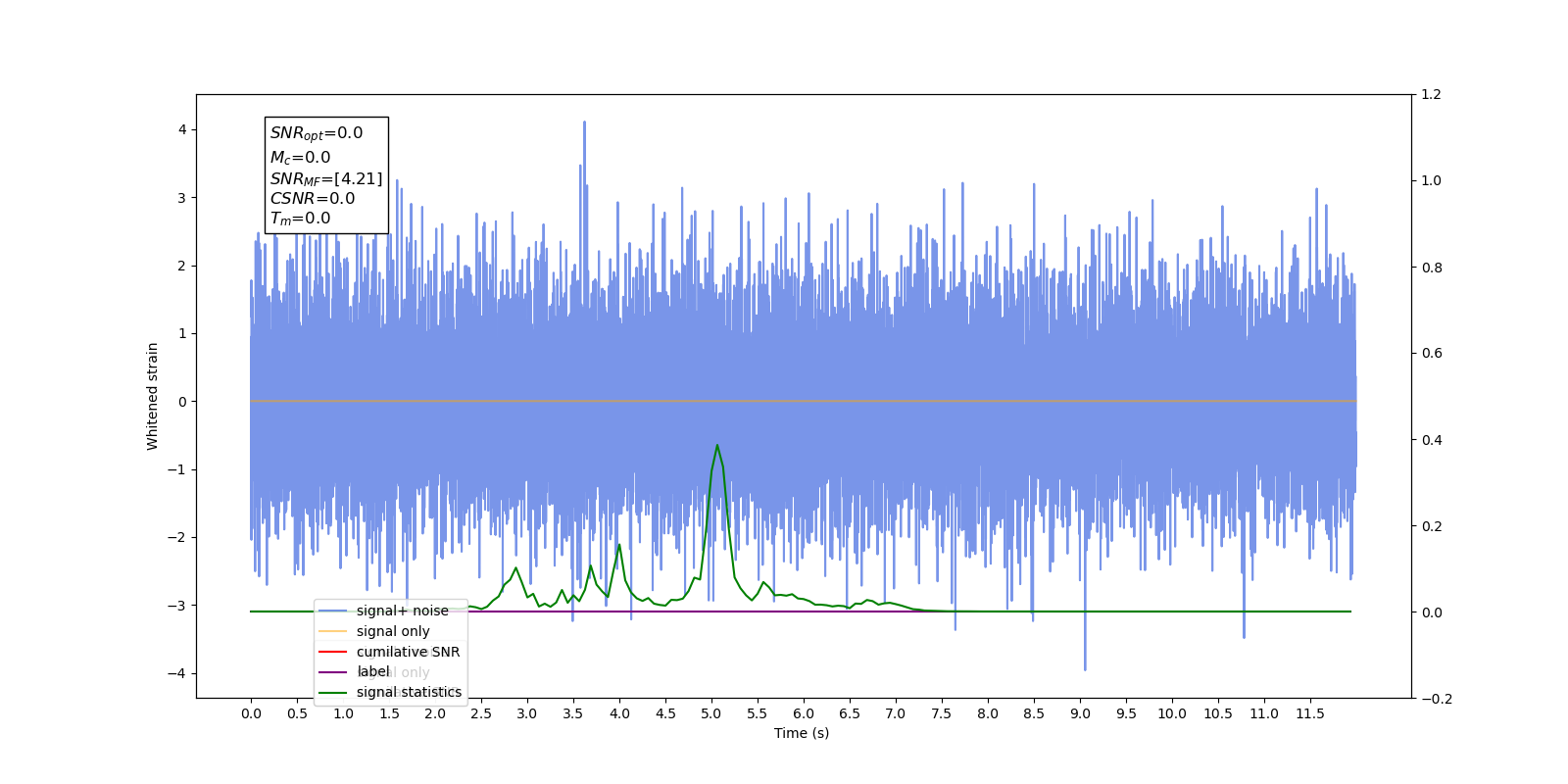Click the 0.0 tick on the time axis

(251, 713)
